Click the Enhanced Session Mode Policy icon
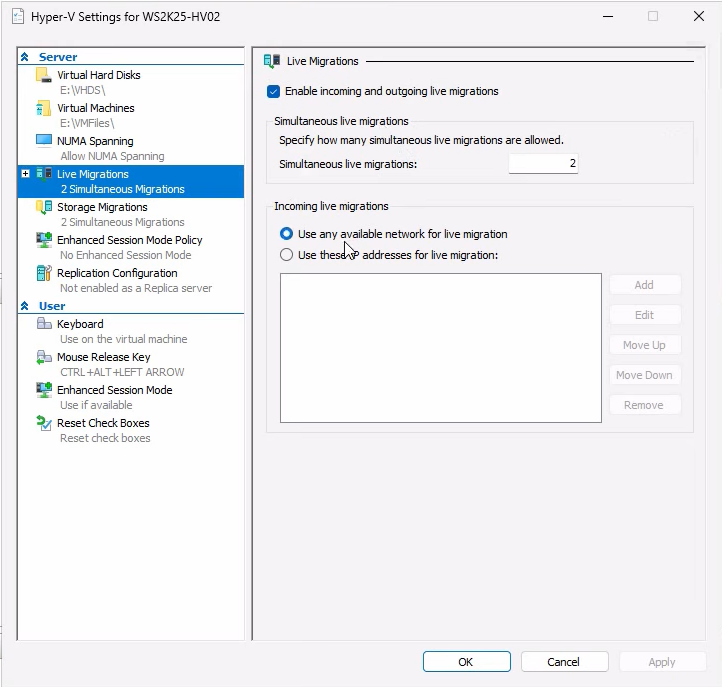The image size is (722, 687). pos(44,240)
